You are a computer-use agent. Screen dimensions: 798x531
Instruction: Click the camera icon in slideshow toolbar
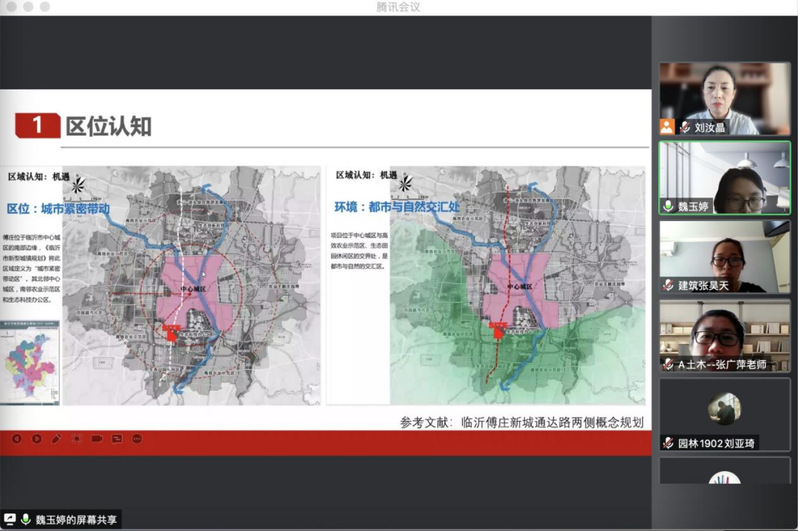97,438
